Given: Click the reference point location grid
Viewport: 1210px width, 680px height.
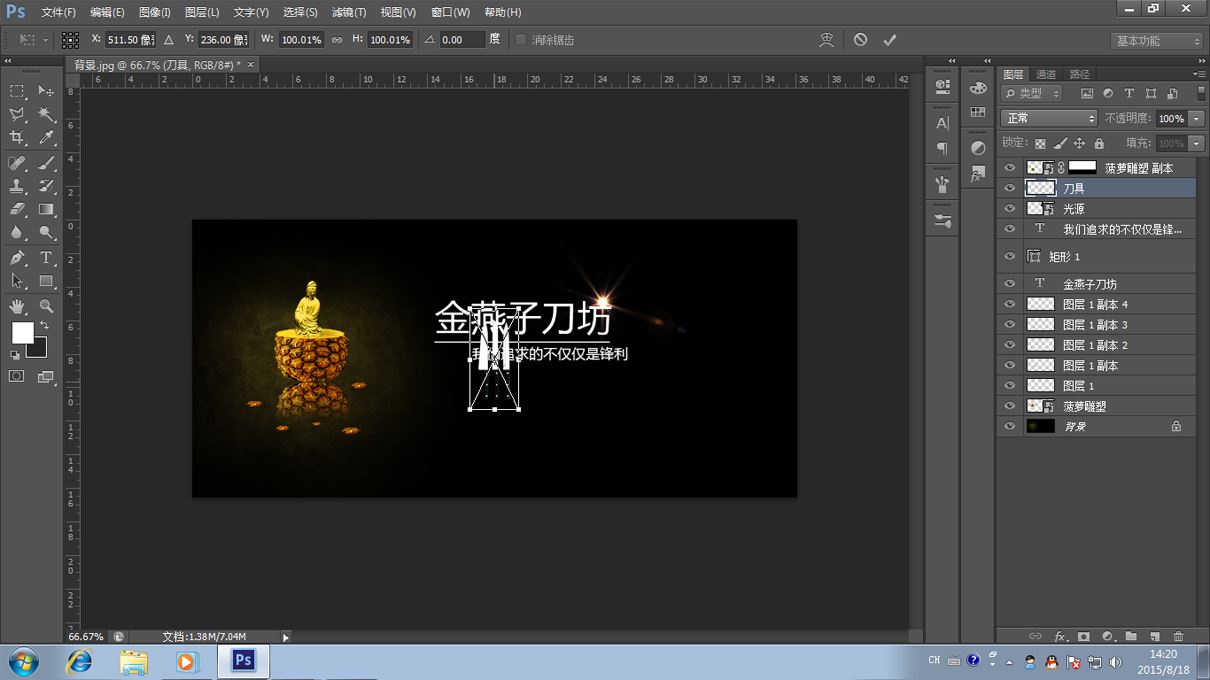Looking at the screenshot, I should tap(70, 40).
